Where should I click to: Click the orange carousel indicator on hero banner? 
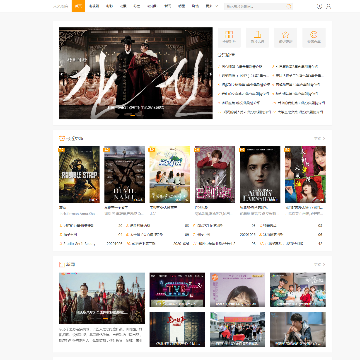pos(132,115)
